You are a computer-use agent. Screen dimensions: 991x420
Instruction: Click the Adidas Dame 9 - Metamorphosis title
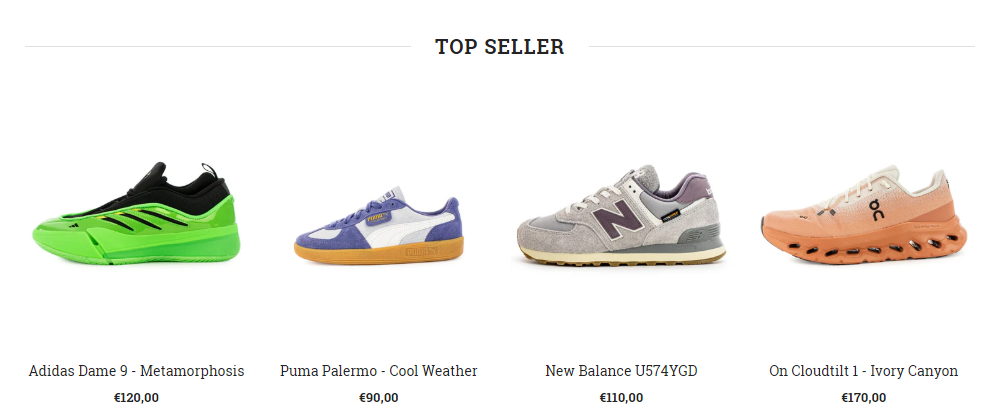(136, 371)
